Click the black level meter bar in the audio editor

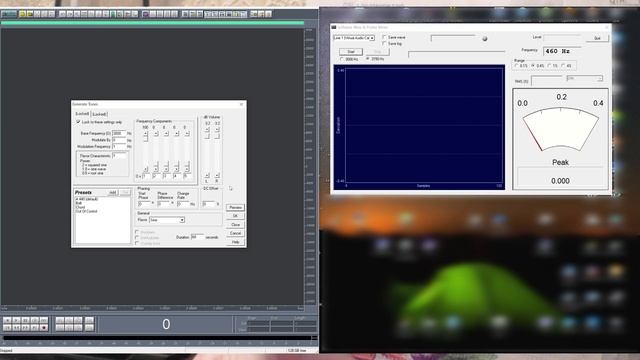coord(157,338)
